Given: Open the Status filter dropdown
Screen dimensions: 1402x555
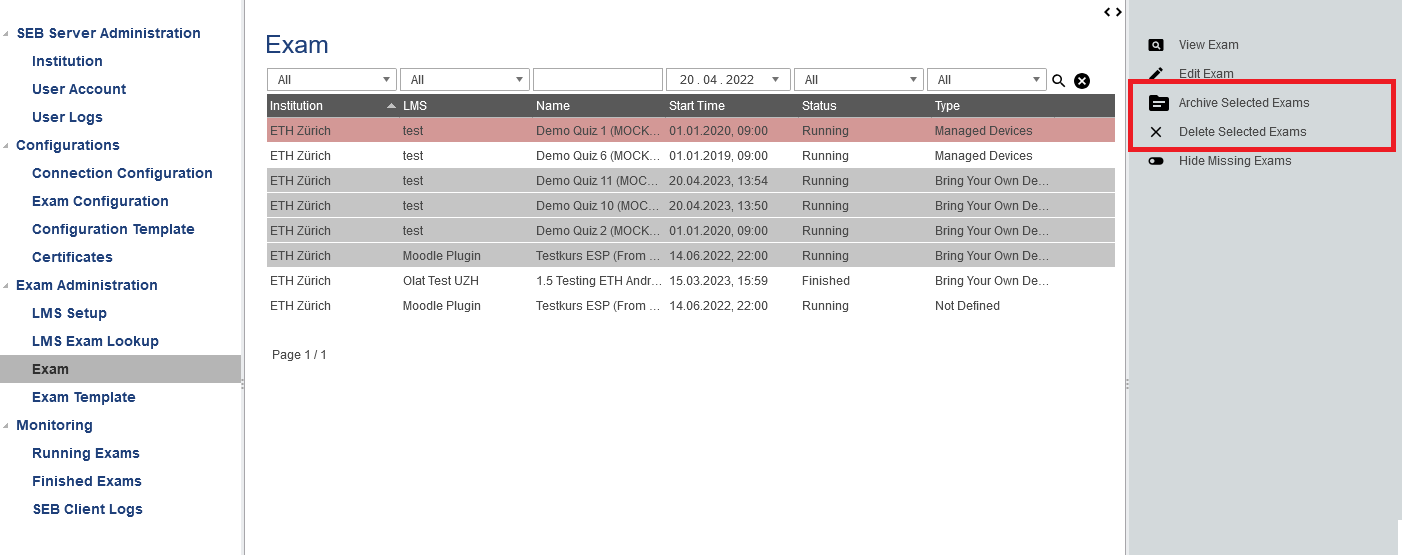Looking at the screenshot, I should pyautogui.click(x=858, y=80).
